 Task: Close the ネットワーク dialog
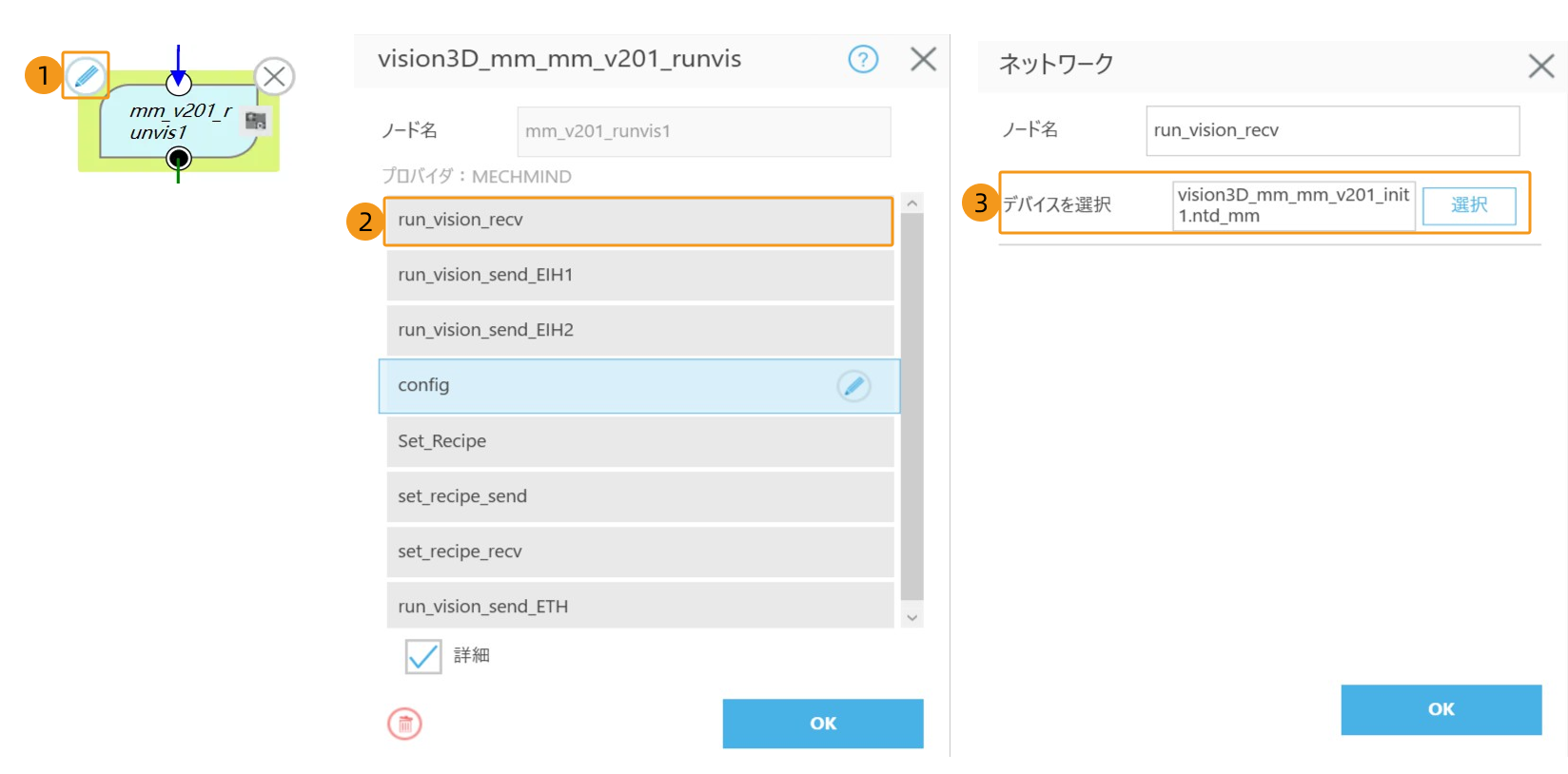pos(1540,66)
